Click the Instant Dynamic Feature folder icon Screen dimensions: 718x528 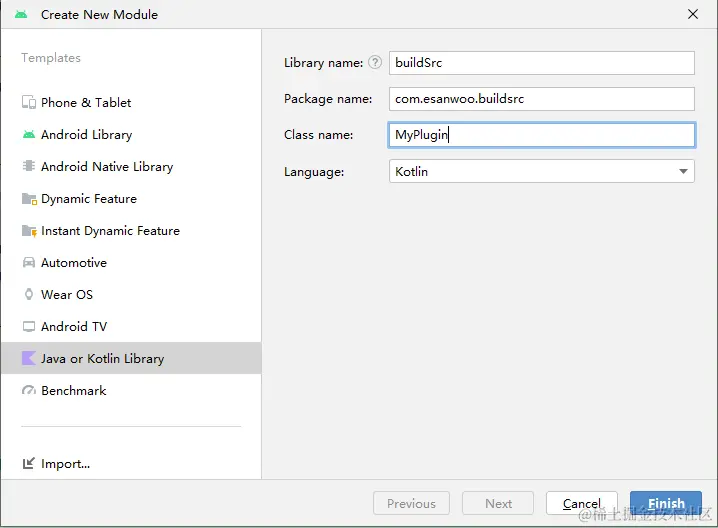pos(29,231)
